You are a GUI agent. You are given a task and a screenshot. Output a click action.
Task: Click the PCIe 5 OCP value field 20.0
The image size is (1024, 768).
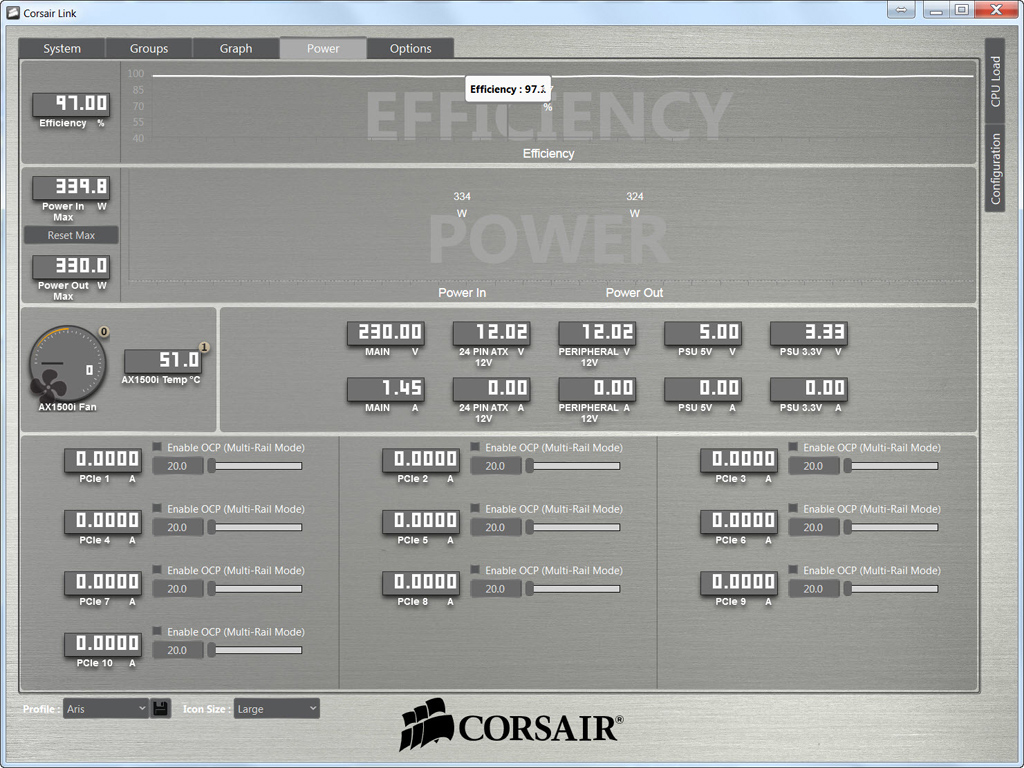[496, 527]
